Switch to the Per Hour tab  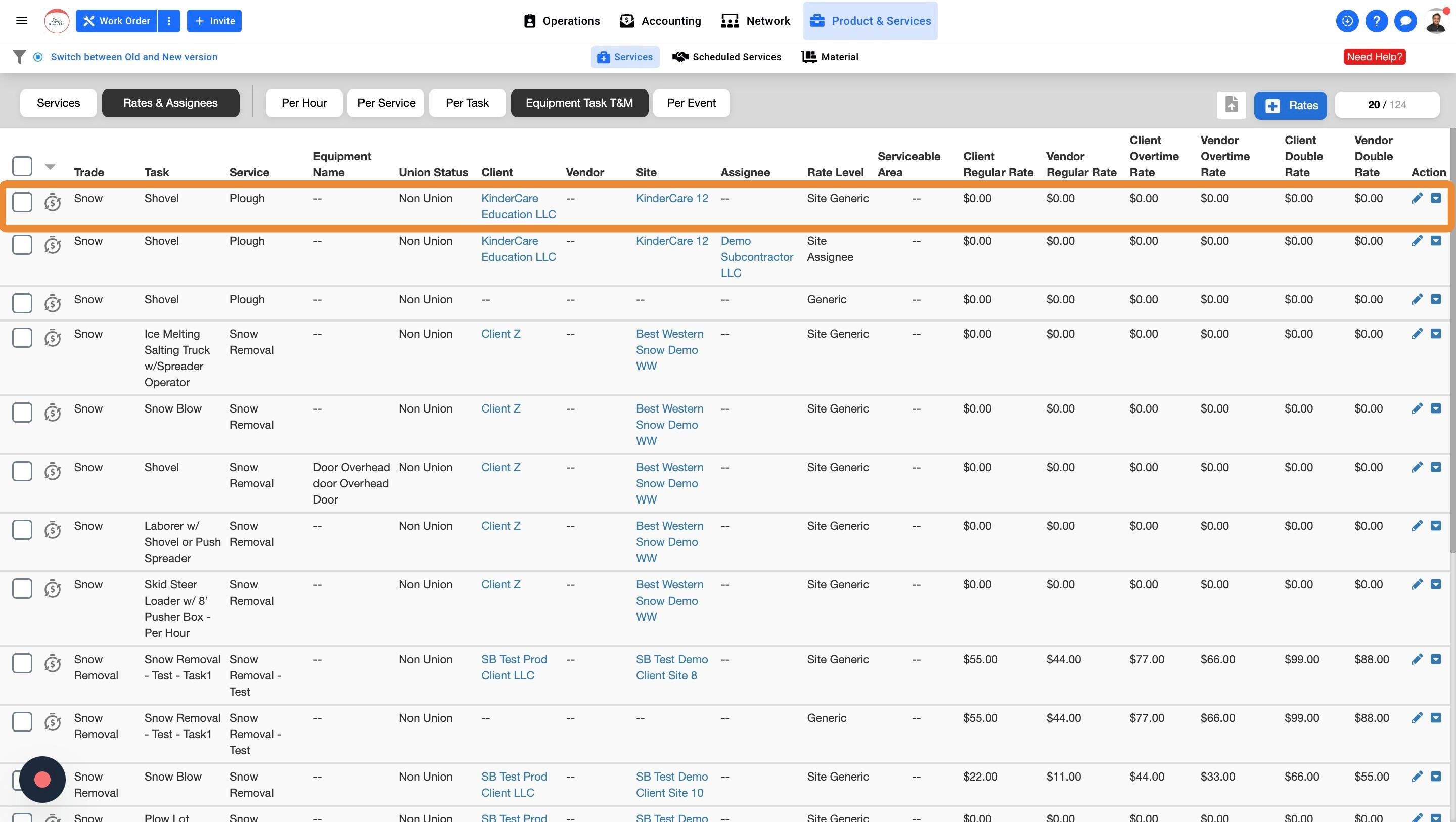pos(304,103)
